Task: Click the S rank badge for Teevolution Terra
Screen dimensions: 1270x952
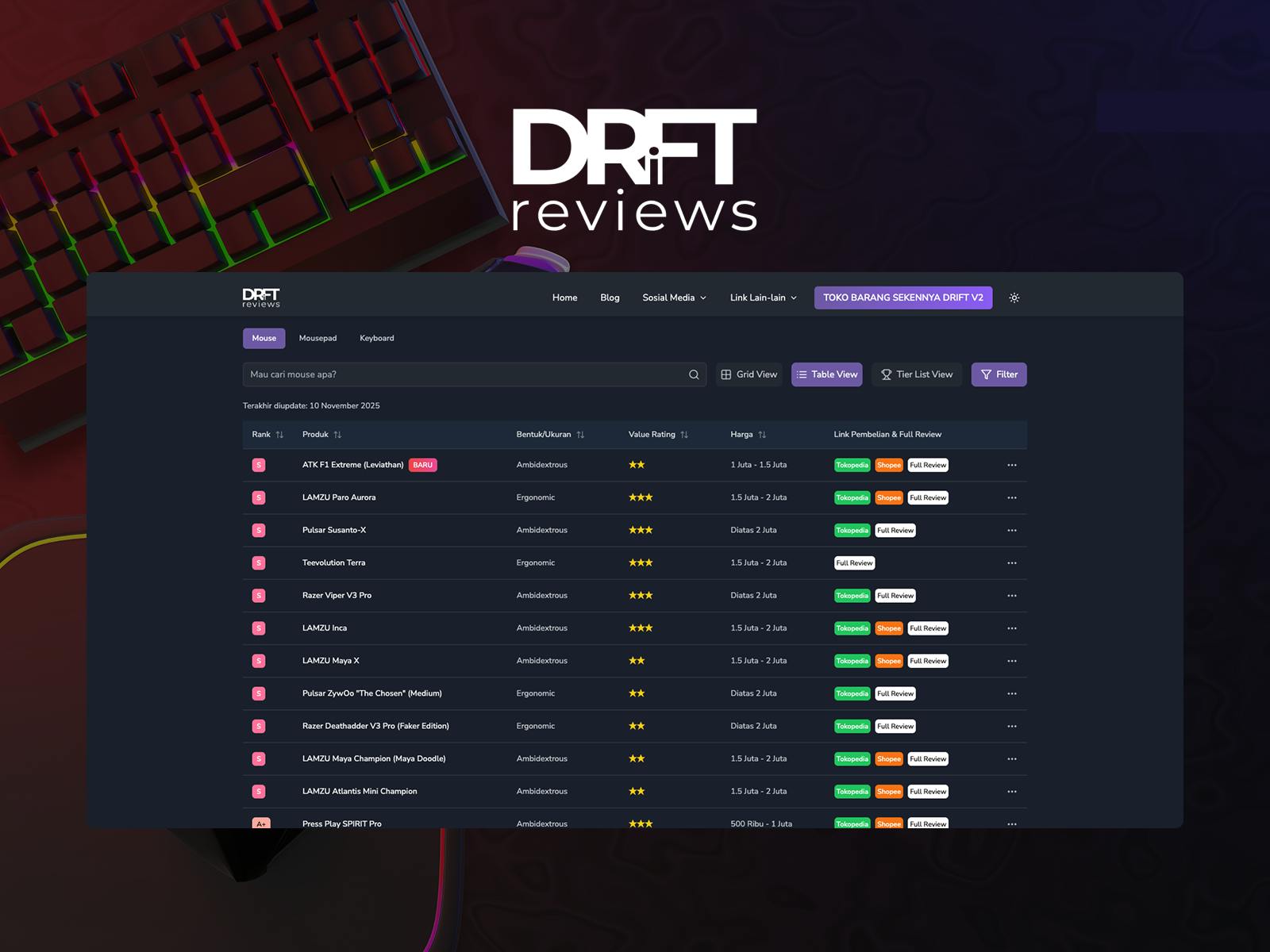Action: pos(259,563)
